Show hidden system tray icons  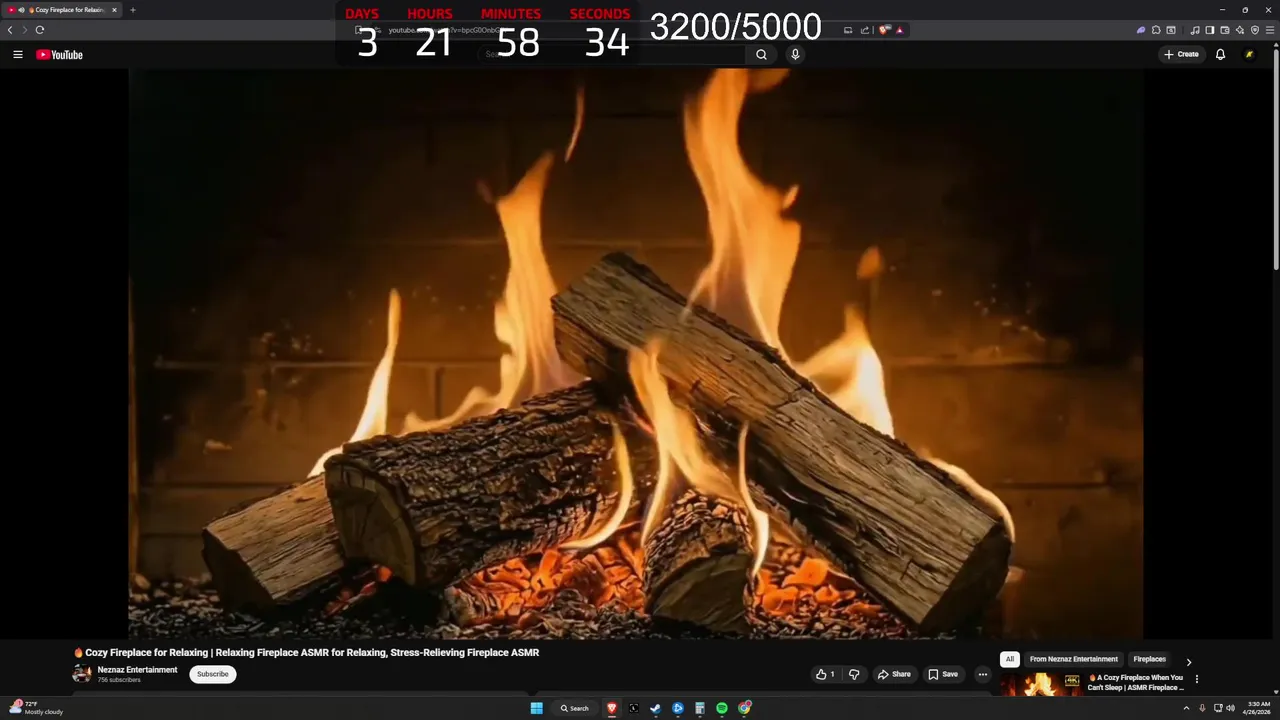pos(1187,708)
